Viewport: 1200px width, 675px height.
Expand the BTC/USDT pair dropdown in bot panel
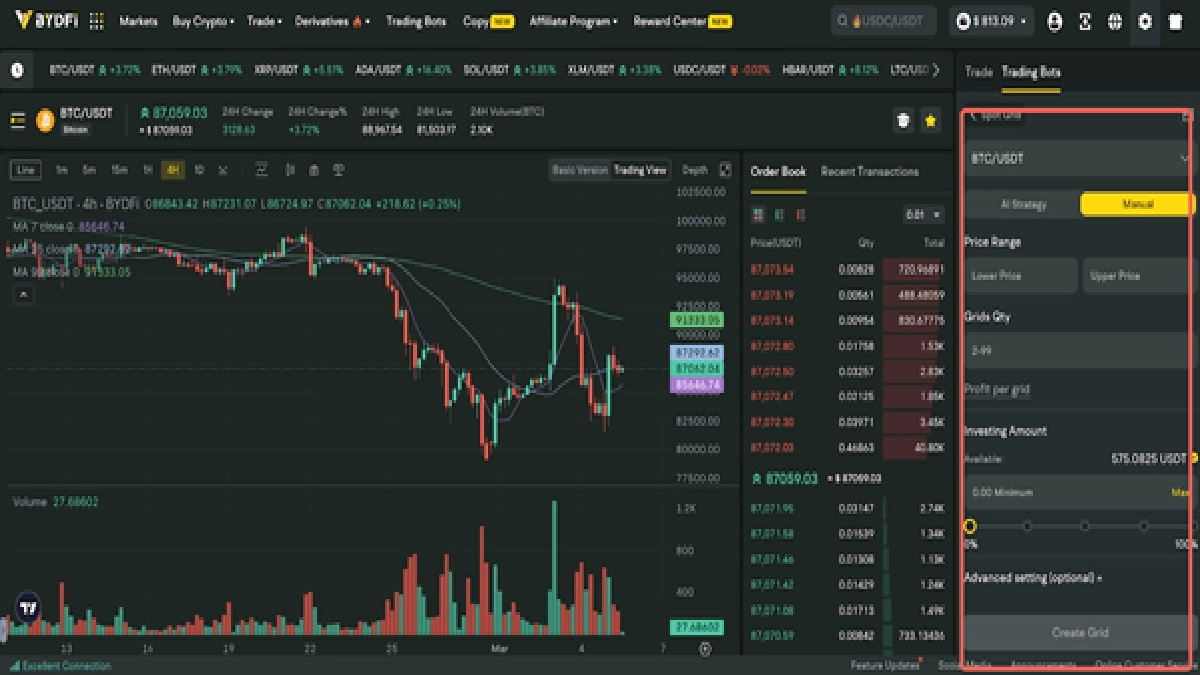coord(1080,158)
